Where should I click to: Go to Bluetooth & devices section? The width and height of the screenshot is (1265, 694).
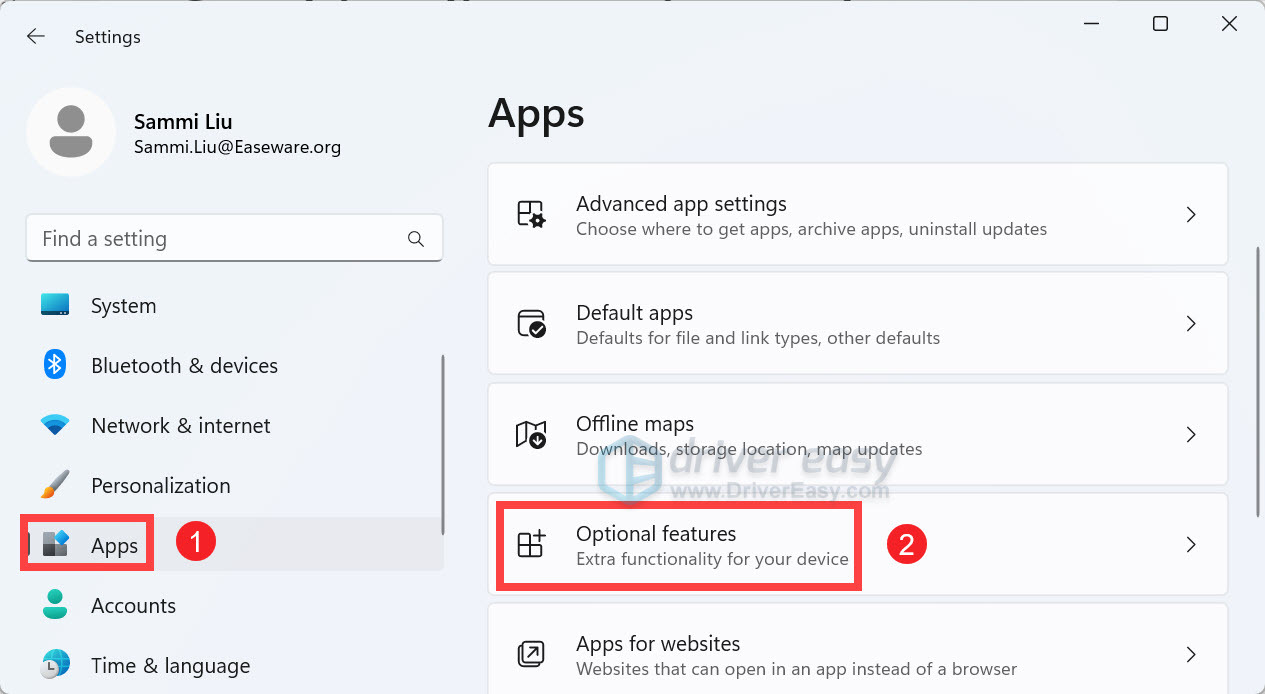click(184, 365)
